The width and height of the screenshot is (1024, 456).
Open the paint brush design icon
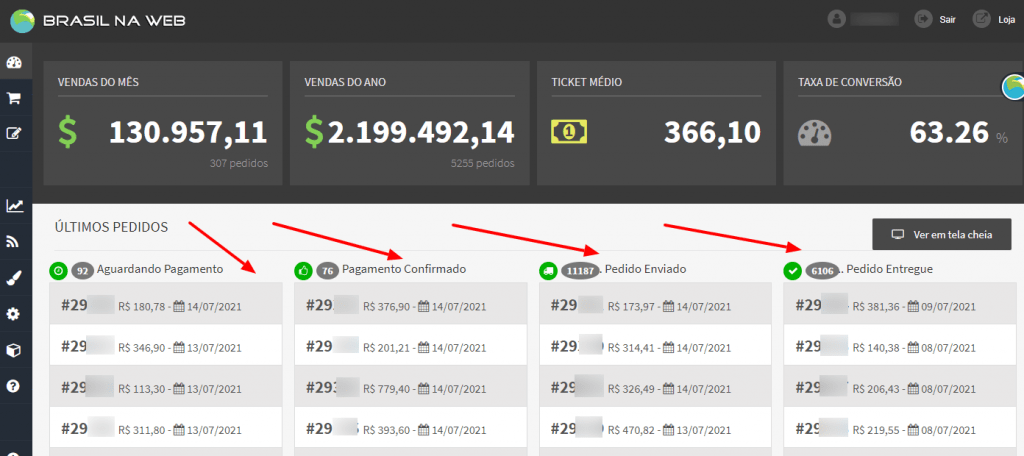(x=15, y=277)
